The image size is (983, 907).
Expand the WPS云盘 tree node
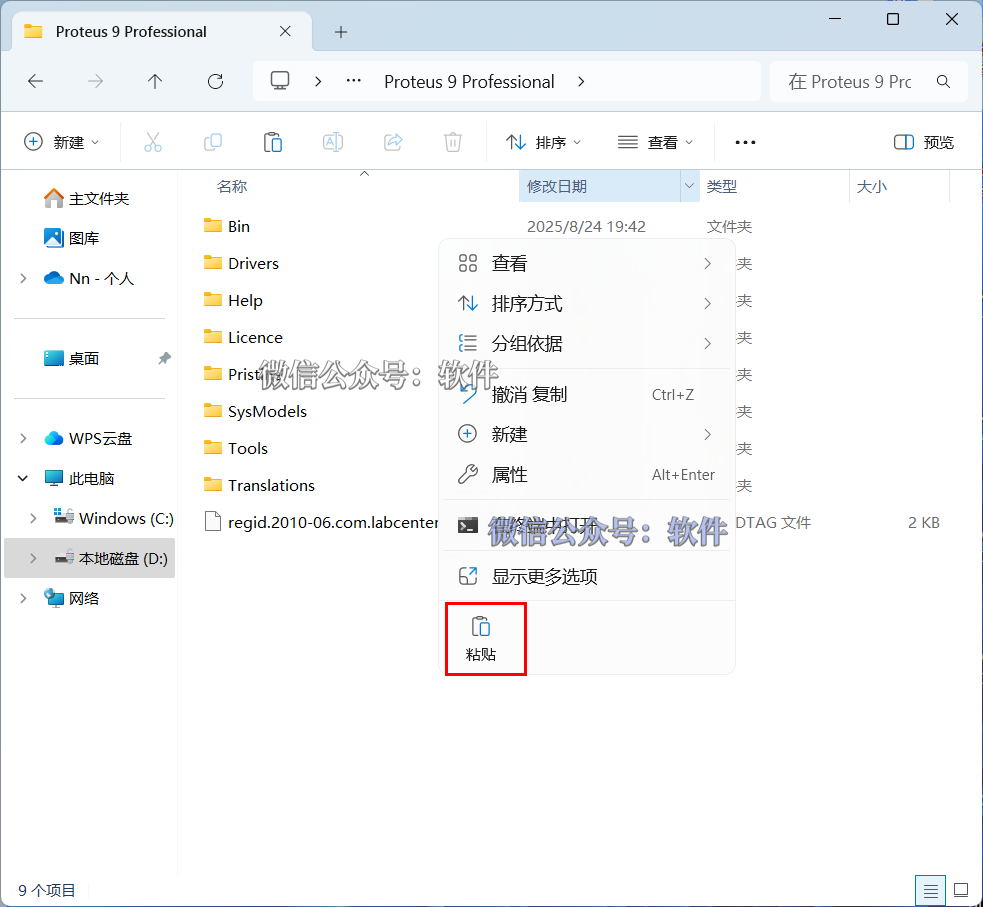[23, 438]
